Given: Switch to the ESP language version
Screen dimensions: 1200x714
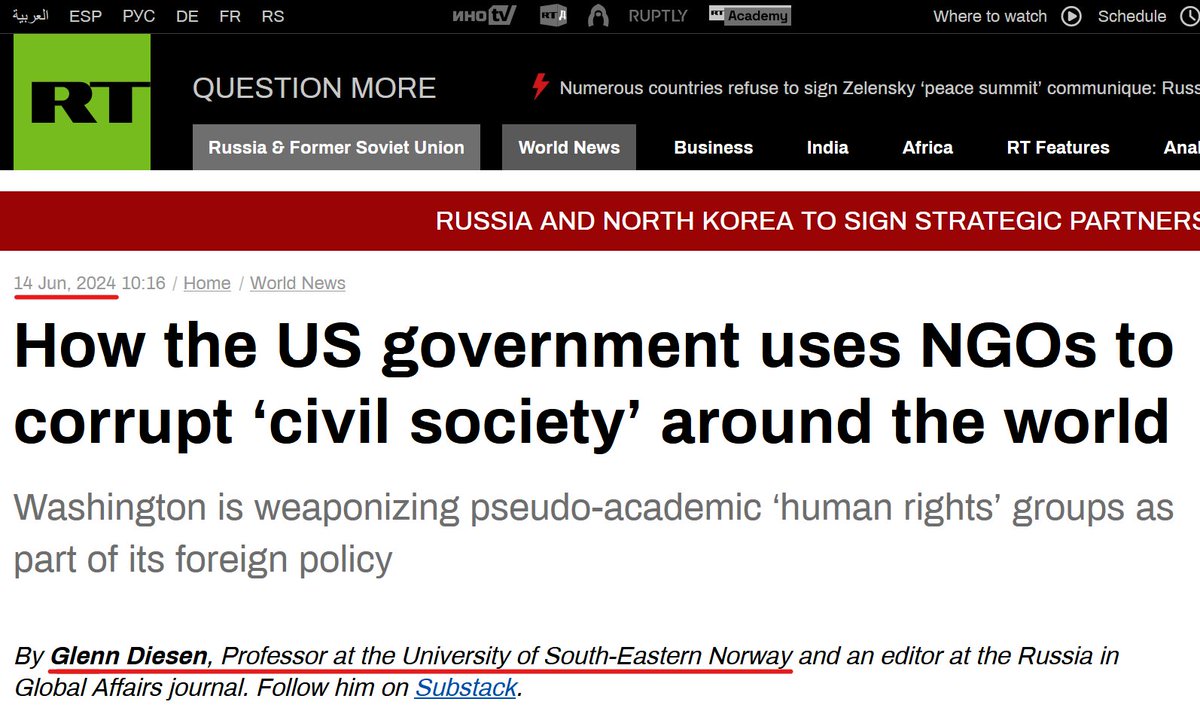Looking at the screenshot, I should [86, 16].
